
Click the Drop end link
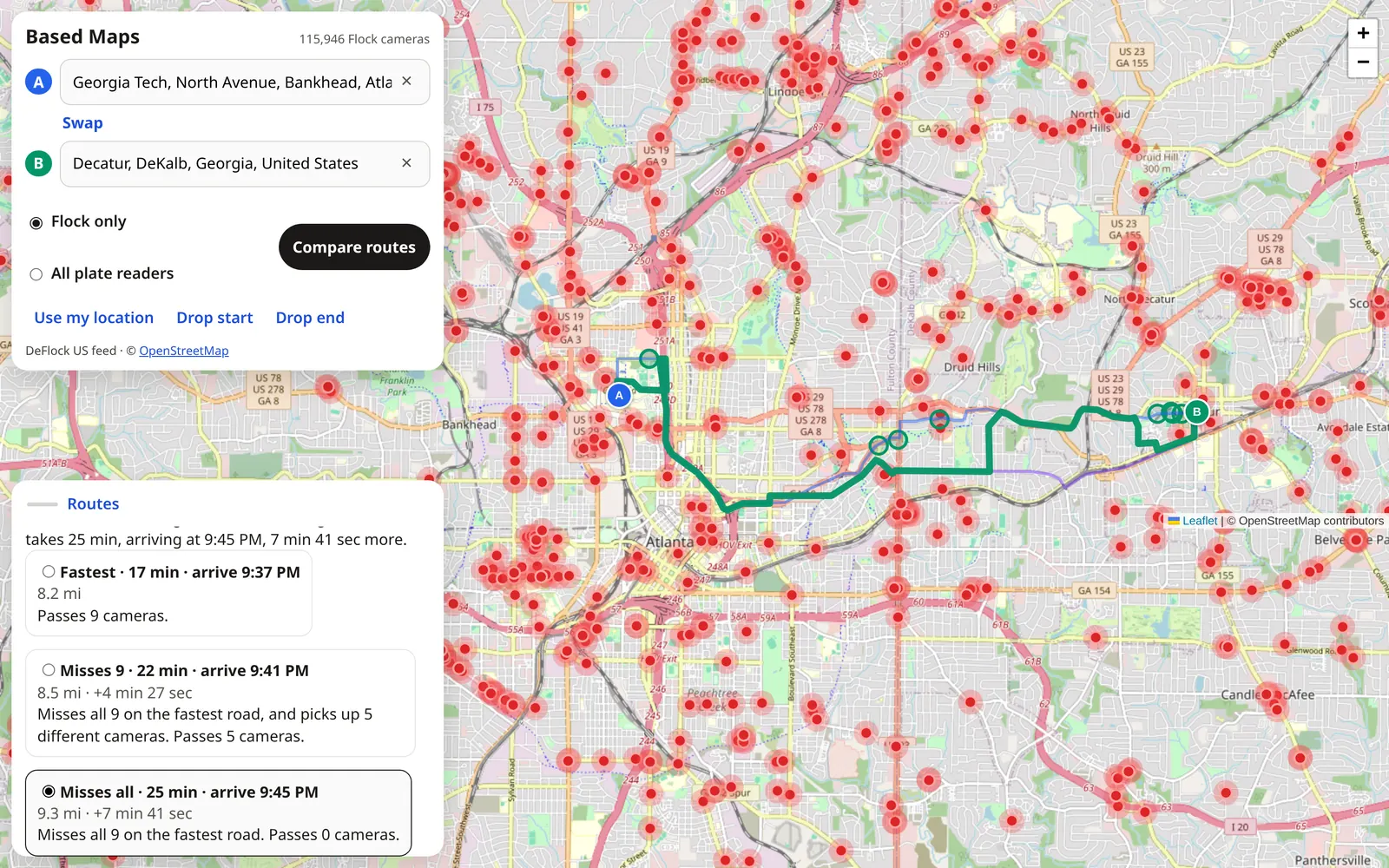[310, 318]
